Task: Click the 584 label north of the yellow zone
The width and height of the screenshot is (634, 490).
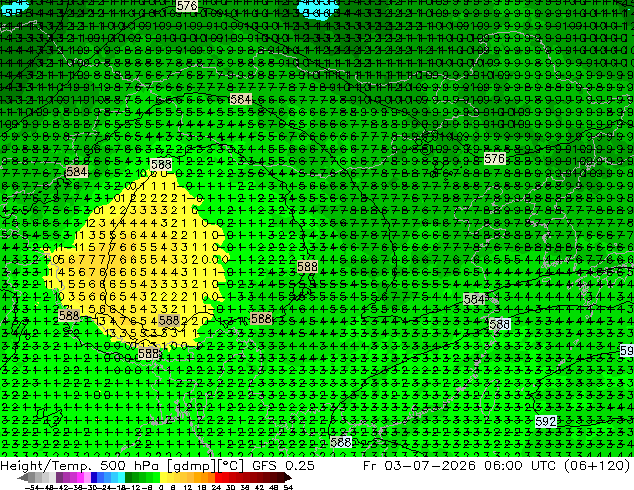Action: pyautogui.click(x=241, y=99)
